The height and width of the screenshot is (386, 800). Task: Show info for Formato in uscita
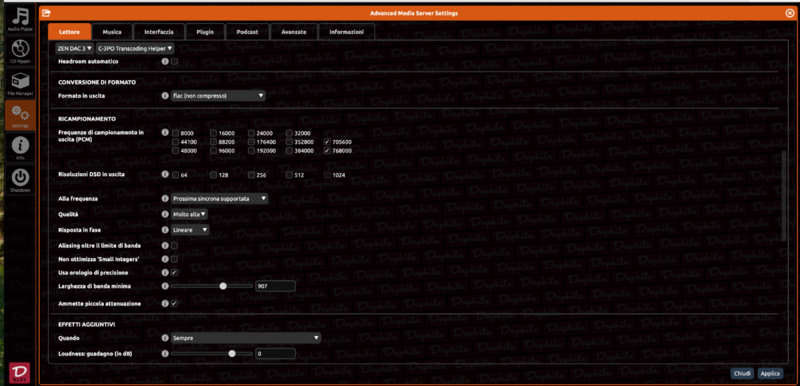[165, 95]
